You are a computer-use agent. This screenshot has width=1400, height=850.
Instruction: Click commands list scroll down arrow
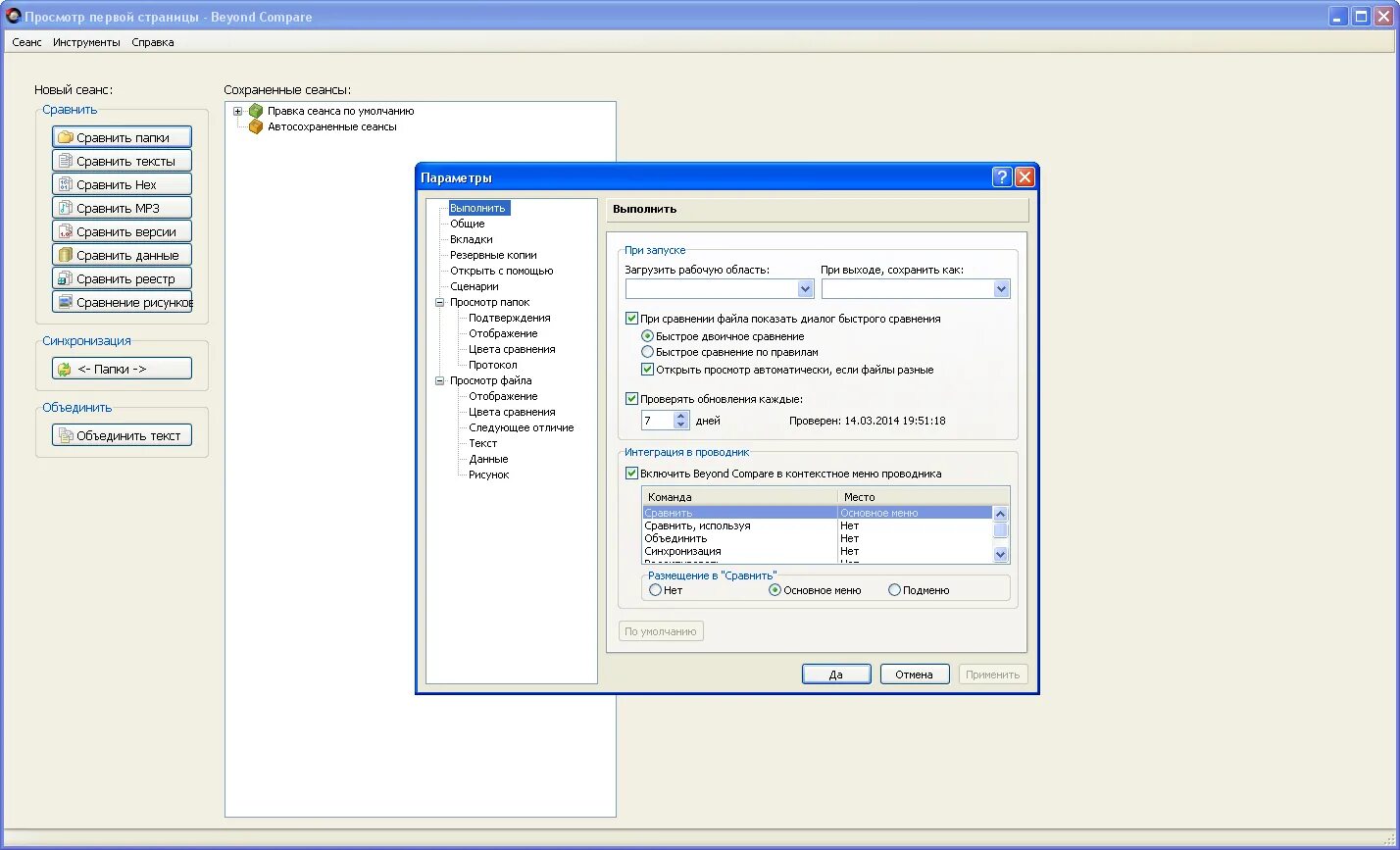point(1000,554)
